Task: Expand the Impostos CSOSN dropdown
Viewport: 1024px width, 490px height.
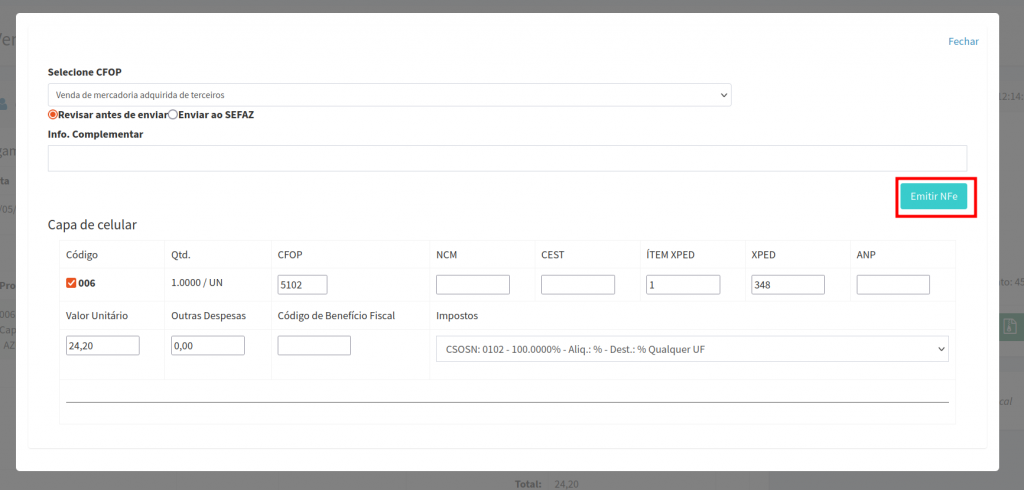Action: point(690,348)
